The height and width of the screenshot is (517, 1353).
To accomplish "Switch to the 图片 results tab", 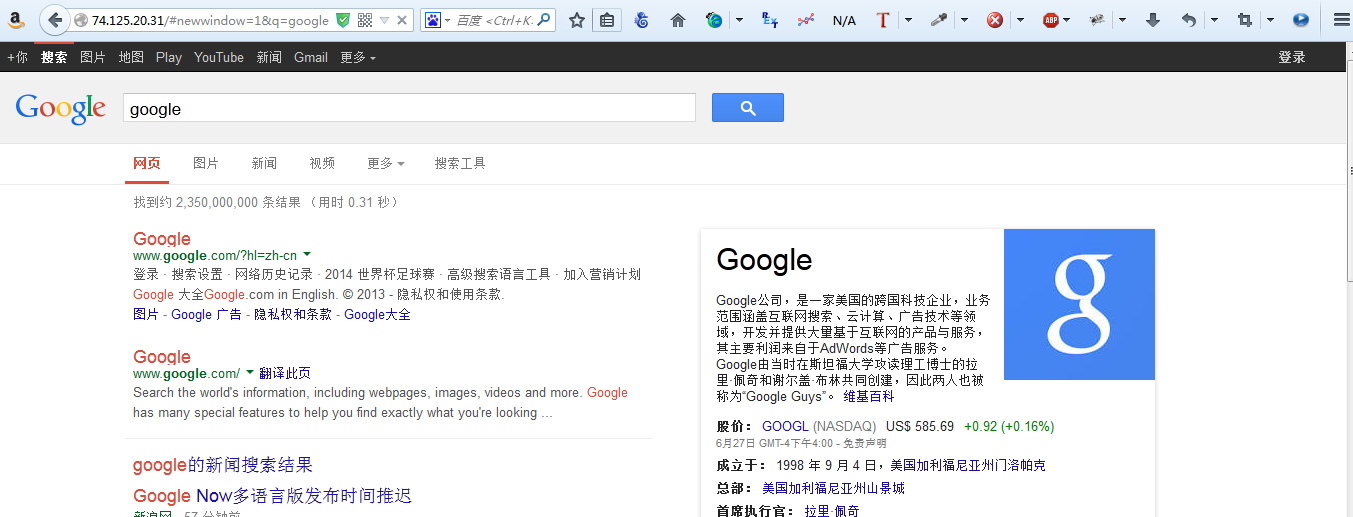I will click(x=206, y=164).
